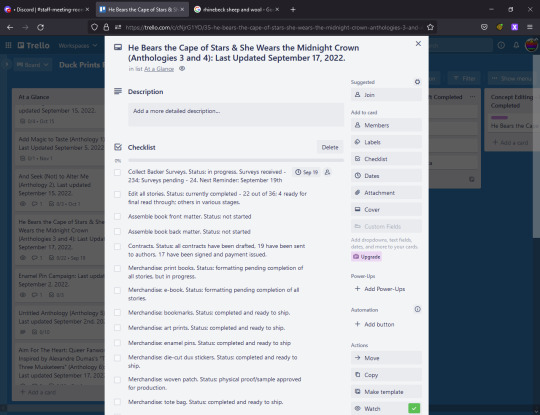
Task: Open Show menu on board
Action: coord(512,79)
